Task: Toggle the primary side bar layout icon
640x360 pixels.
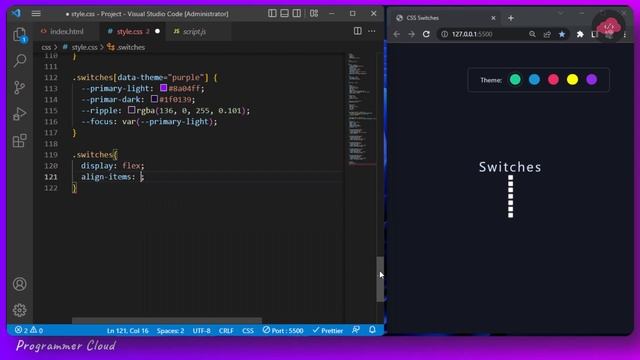Action: 272,13
